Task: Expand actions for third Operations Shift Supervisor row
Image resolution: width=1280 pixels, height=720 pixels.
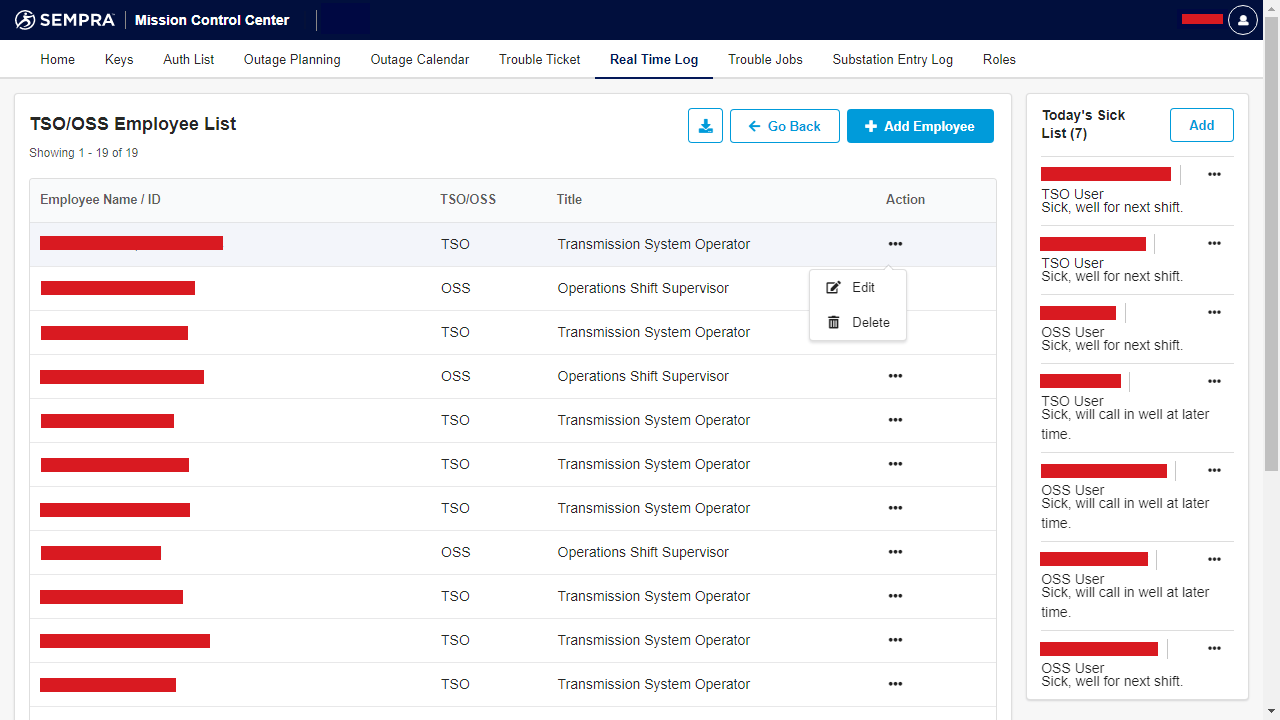Action: click(x=895, y=552)
